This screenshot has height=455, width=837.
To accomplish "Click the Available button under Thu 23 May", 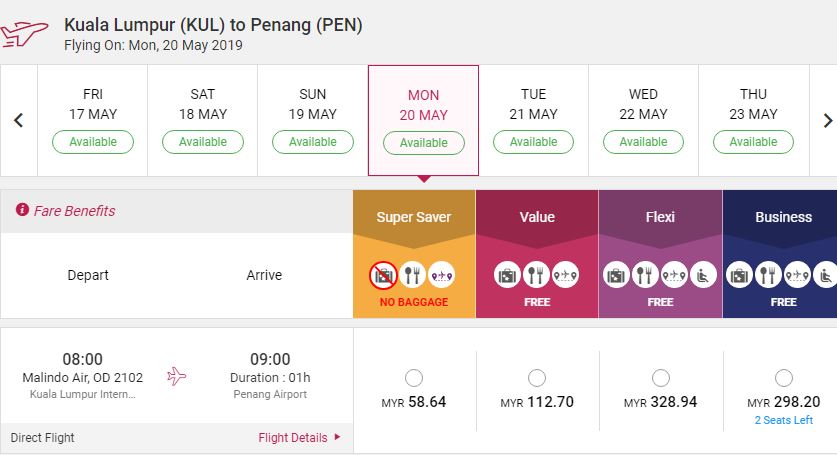I will (x=753, y=142).
